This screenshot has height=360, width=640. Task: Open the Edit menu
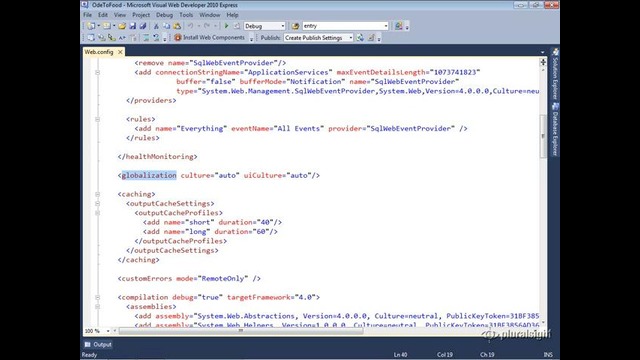(x=102, y=15)
